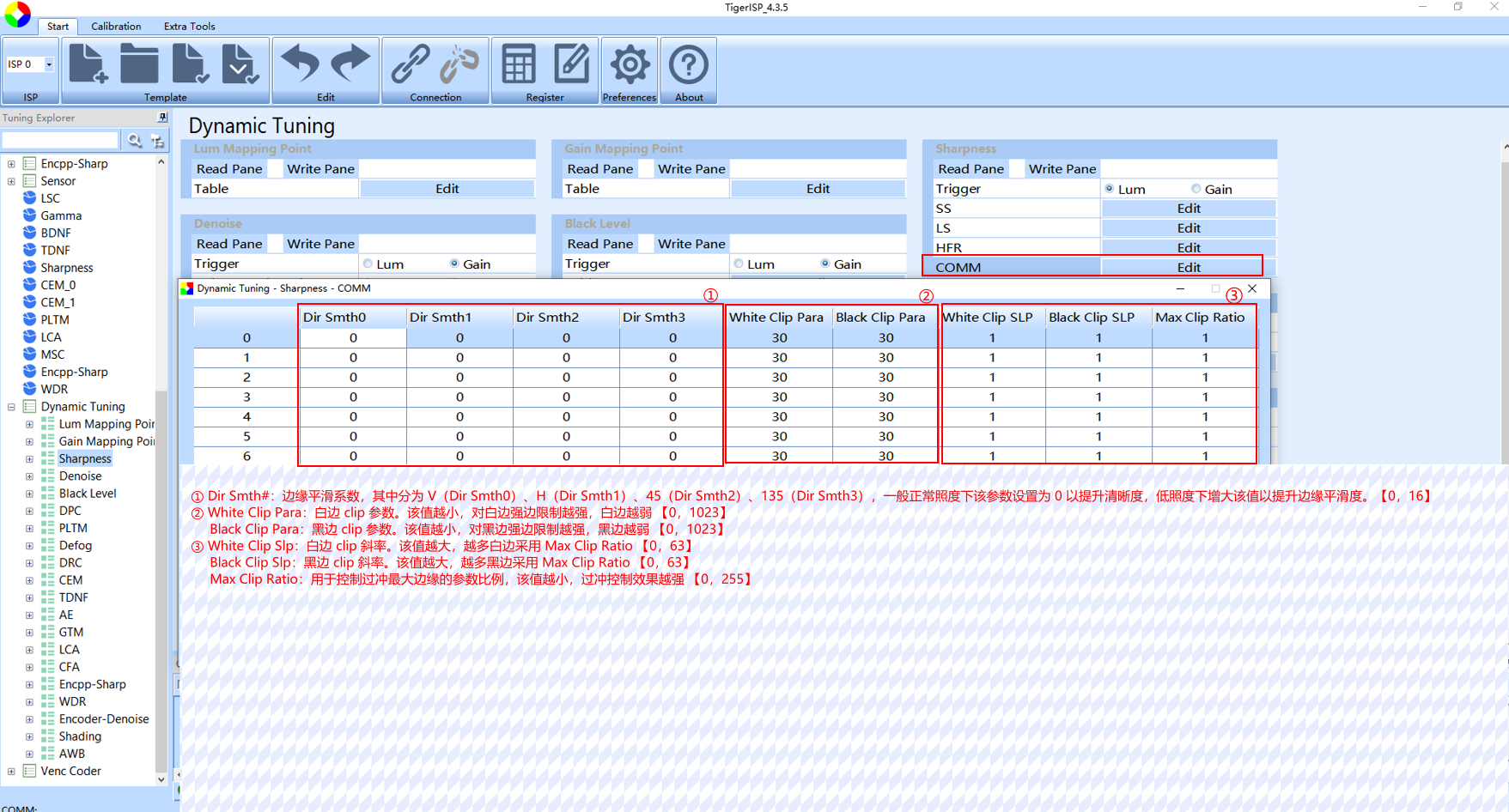This screenshot has height=812, width=1509.
Task: Click Edit for Lum Mapping Point Table
Action: [x=447, y=189]
